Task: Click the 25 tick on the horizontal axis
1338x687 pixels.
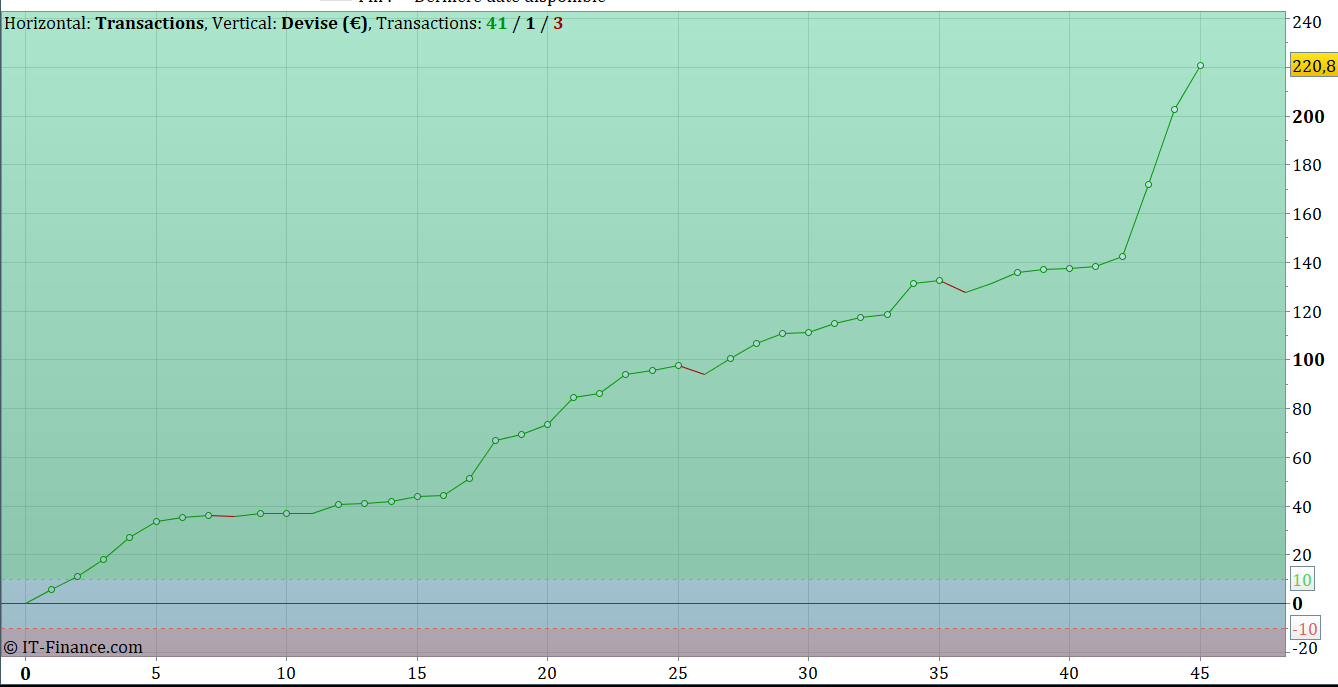Action: pos(678,673)
